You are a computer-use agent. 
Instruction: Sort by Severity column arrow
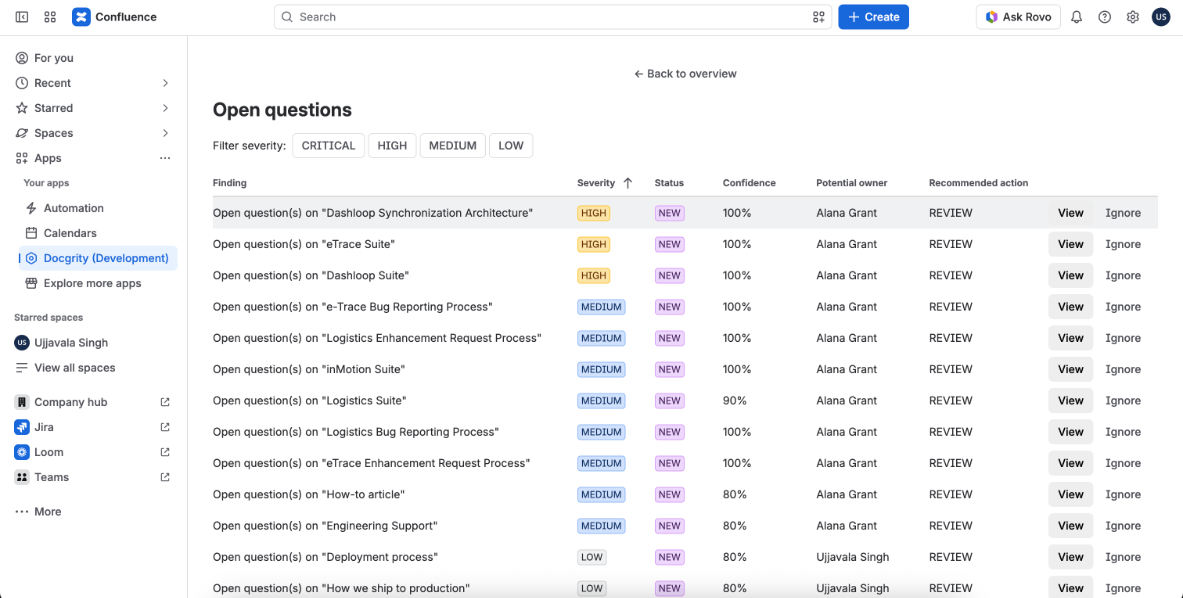(x=628, y=182)
